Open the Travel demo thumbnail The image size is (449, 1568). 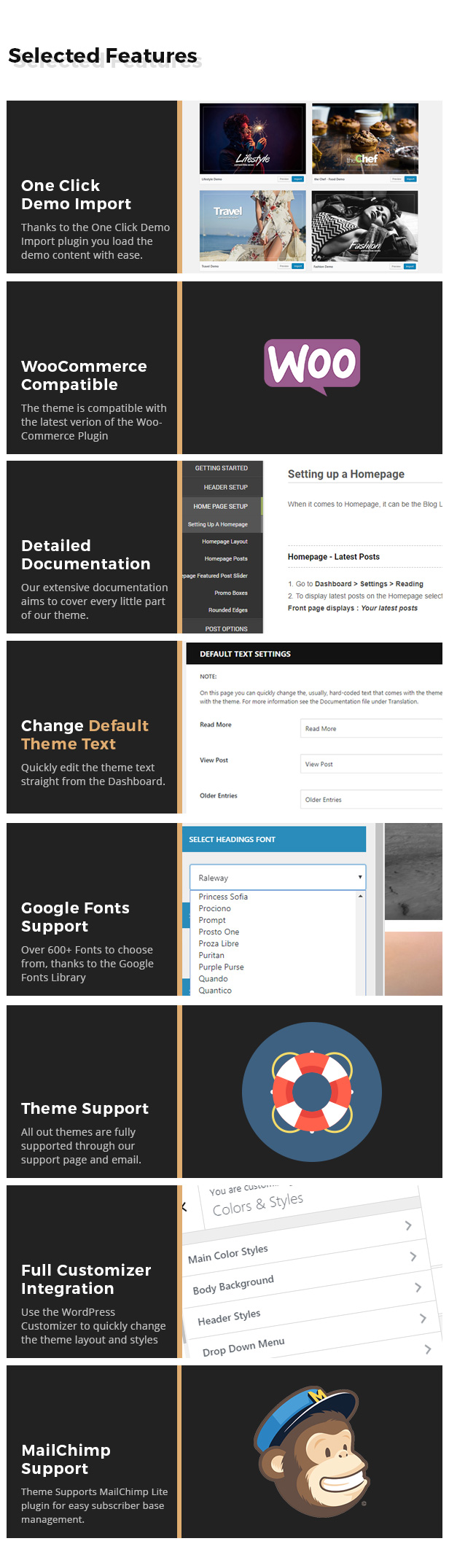[253, 226]
